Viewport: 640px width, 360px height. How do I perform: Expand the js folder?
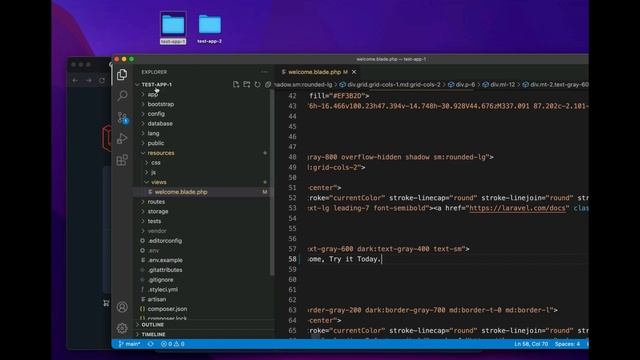click(203, 173)
